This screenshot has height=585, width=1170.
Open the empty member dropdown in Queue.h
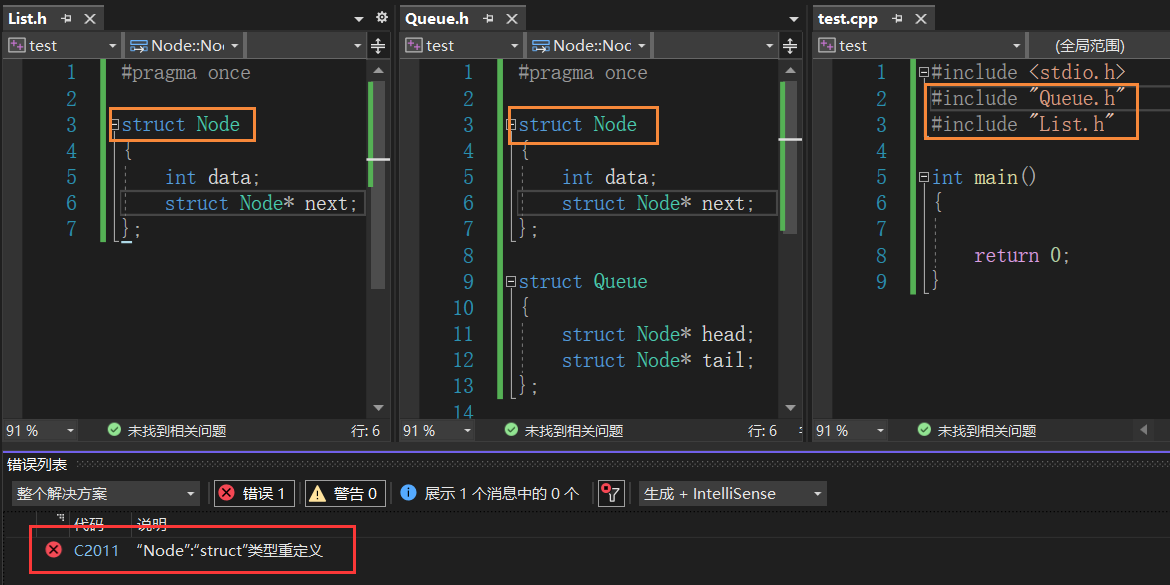pyautogui.click(x=716, y=46)
